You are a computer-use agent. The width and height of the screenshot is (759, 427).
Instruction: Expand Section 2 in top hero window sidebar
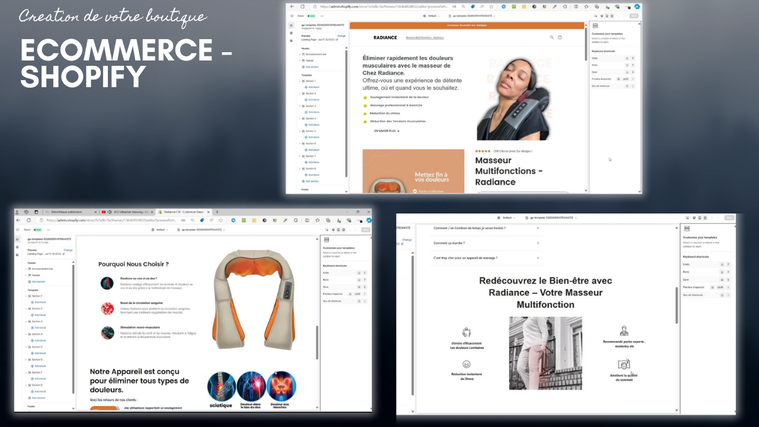point(300,93)
